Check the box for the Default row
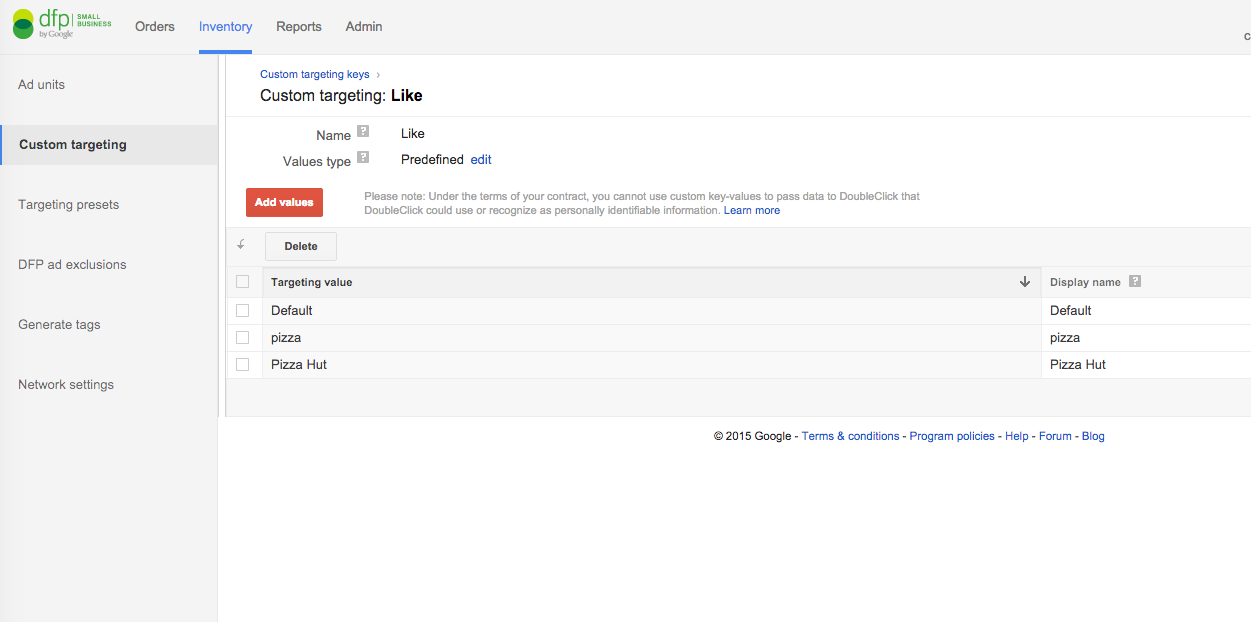The image size is (1251, 622). pyautogui.click(x=242, y=310)
